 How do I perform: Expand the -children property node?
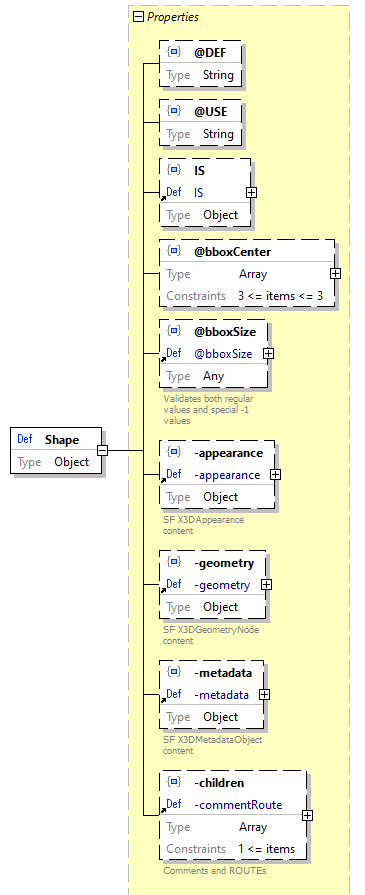tap(307, 816)
